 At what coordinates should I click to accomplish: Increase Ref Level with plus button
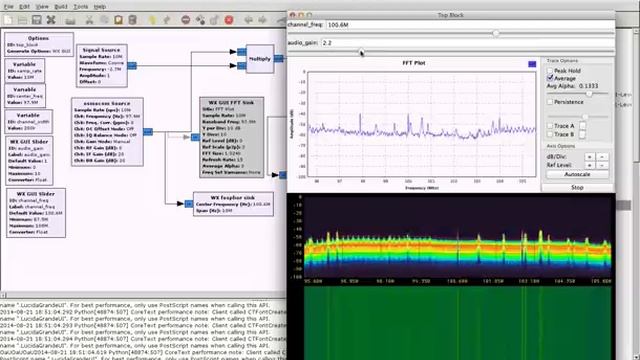[x=589, y=165]
